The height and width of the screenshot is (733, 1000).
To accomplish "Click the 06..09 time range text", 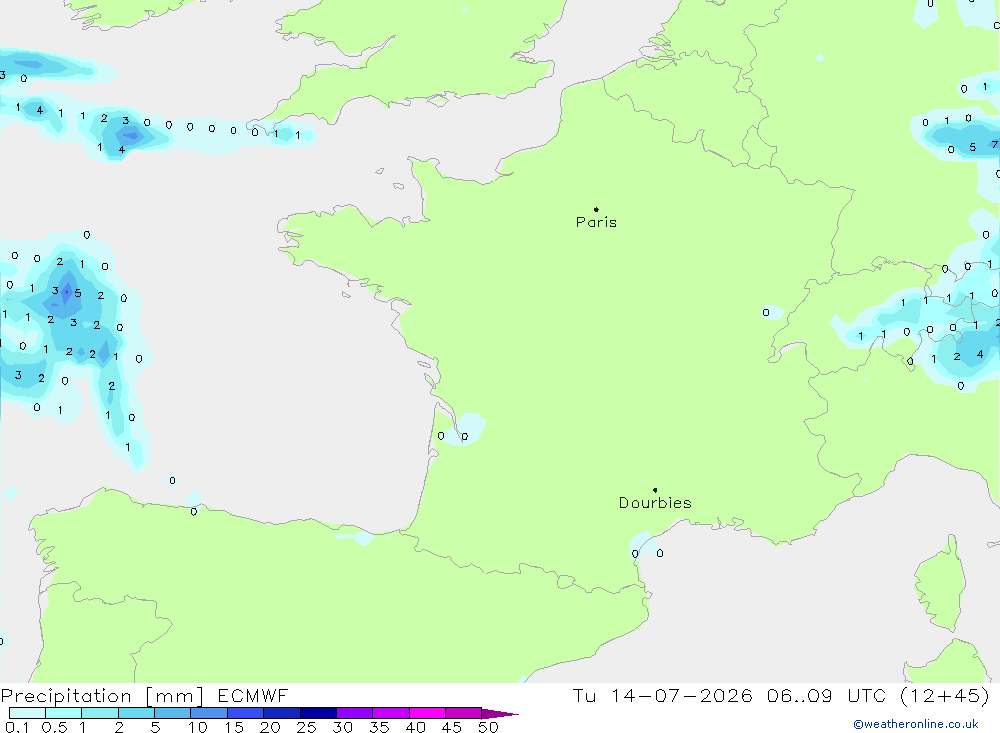I will coord(800,695).
